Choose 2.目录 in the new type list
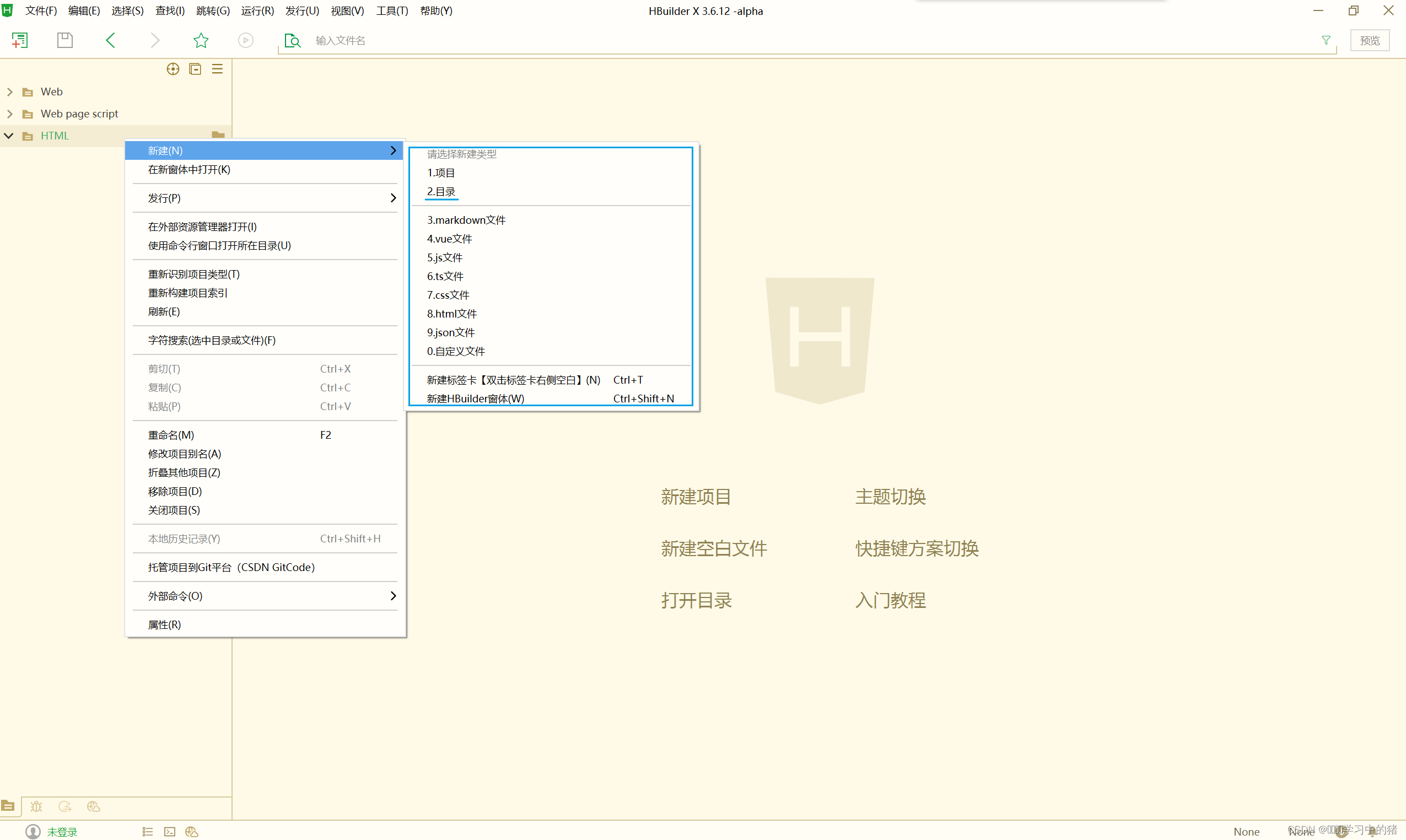 click(x=441, y=192)
